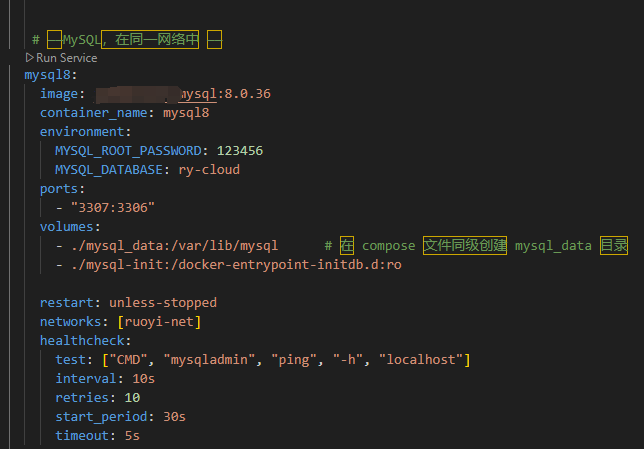
Task: Click the "-h" string
Action: [348, 359]
